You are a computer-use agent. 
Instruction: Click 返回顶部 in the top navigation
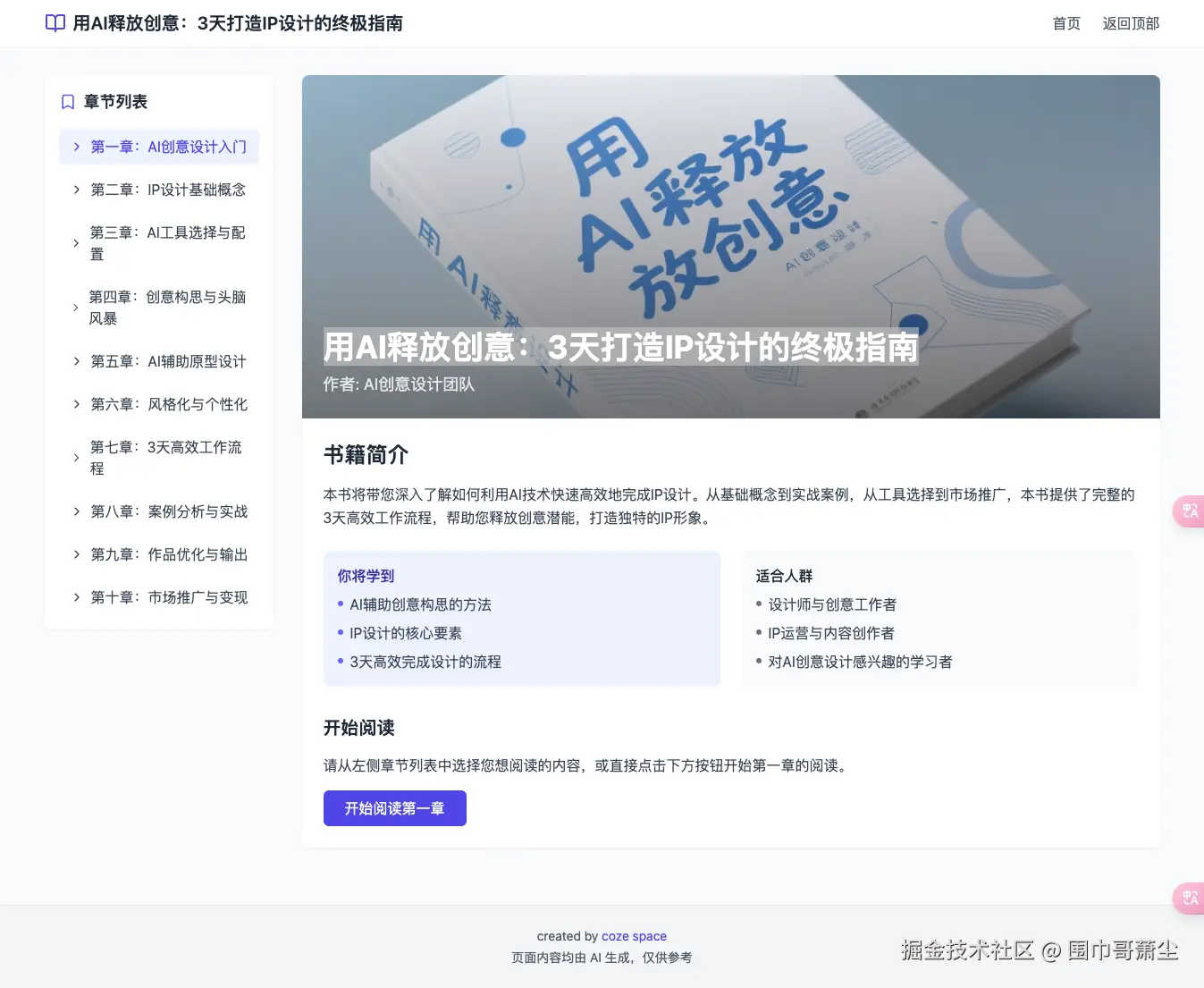pos(1130,23)
